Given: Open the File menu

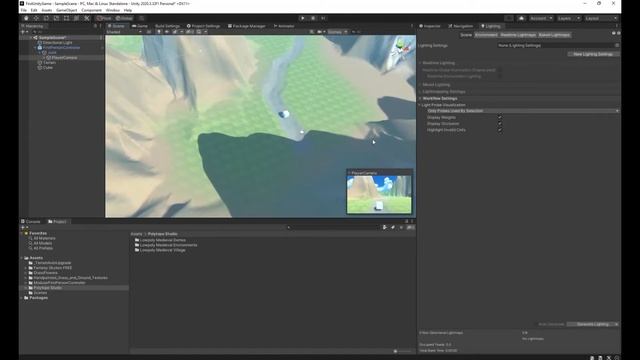Looking at the screenshot, I should click(x=24, y=10).
